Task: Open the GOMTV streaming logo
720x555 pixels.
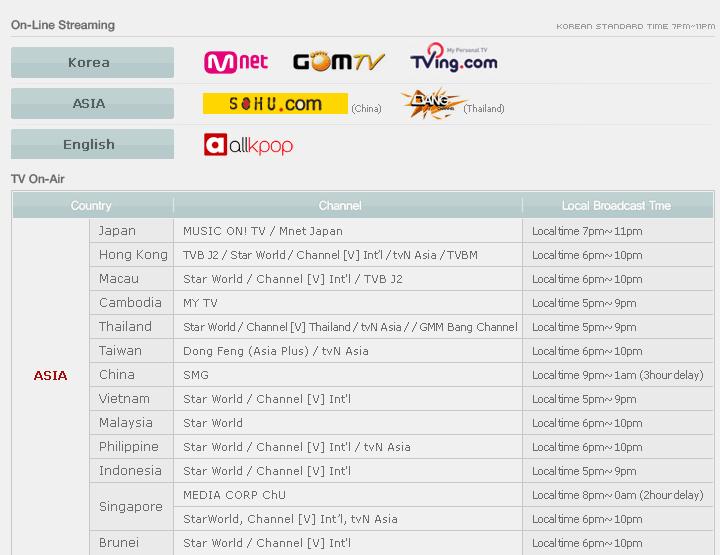Action: 339,62
